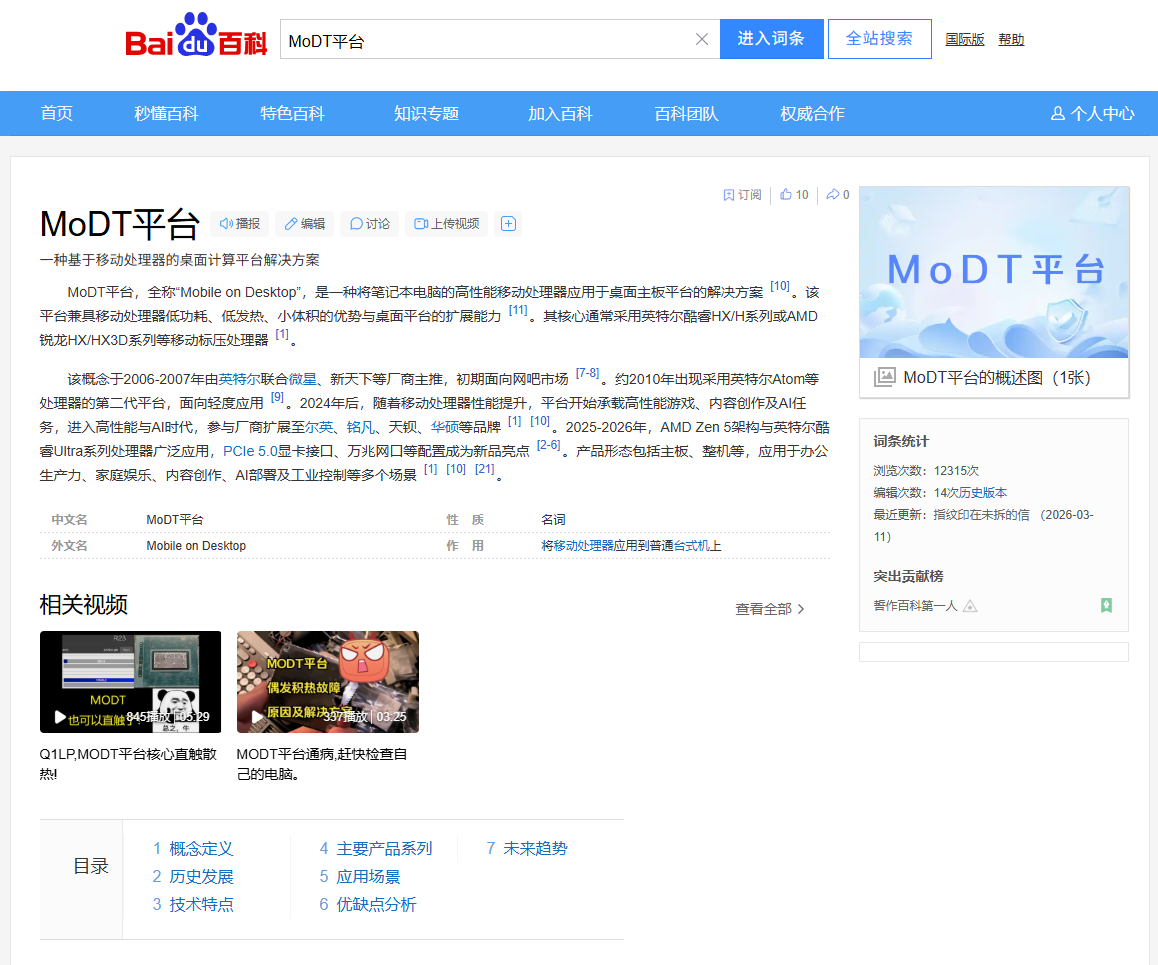Click the Baidu Baike logo
Viewport: 1158px width, 965px height.
[x=196, y=35]
